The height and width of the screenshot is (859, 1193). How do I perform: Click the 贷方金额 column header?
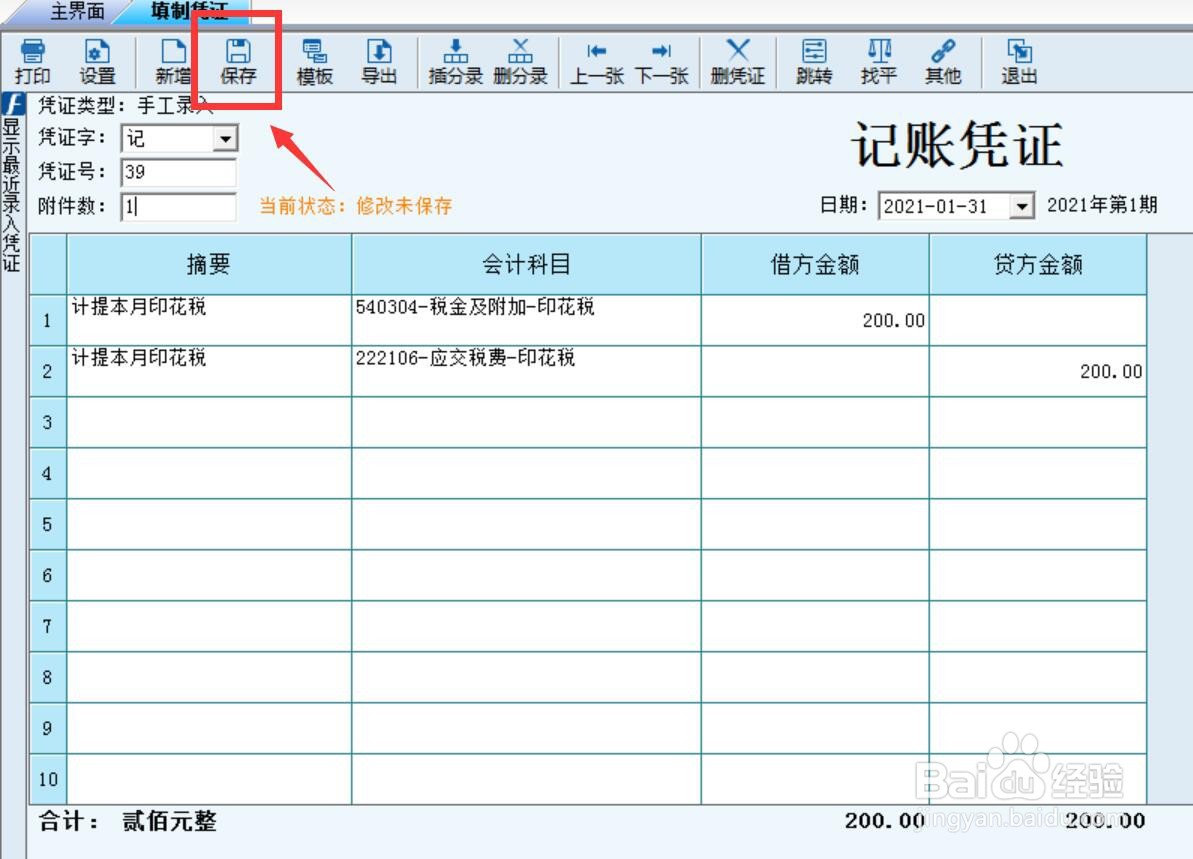coord(1038,265)
